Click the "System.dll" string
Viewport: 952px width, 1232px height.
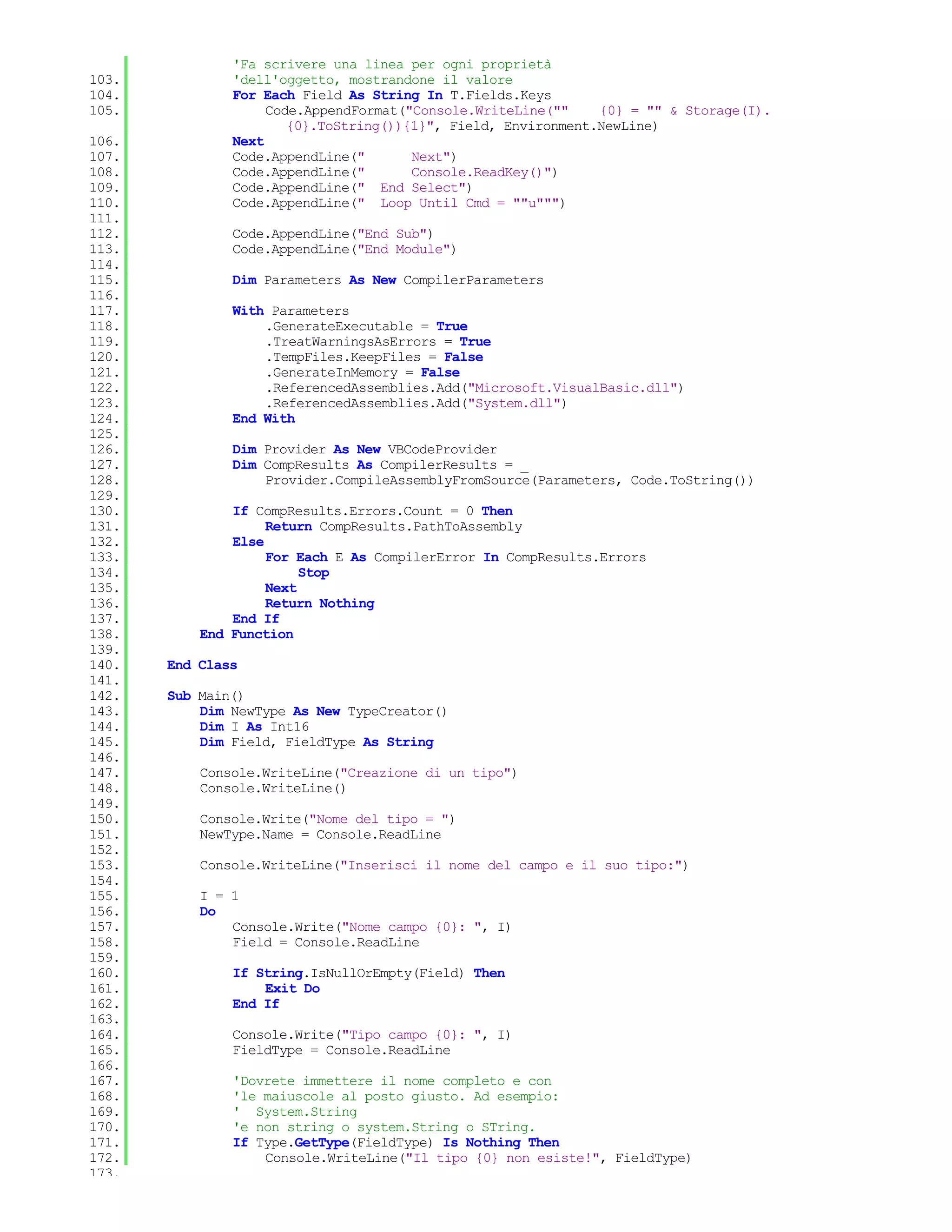(514, 404)
